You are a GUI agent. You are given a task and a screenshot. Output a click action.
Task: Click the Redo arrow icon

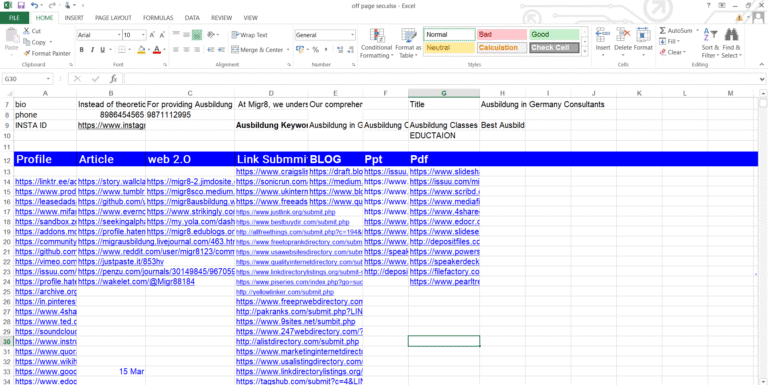tap(52, 5)
